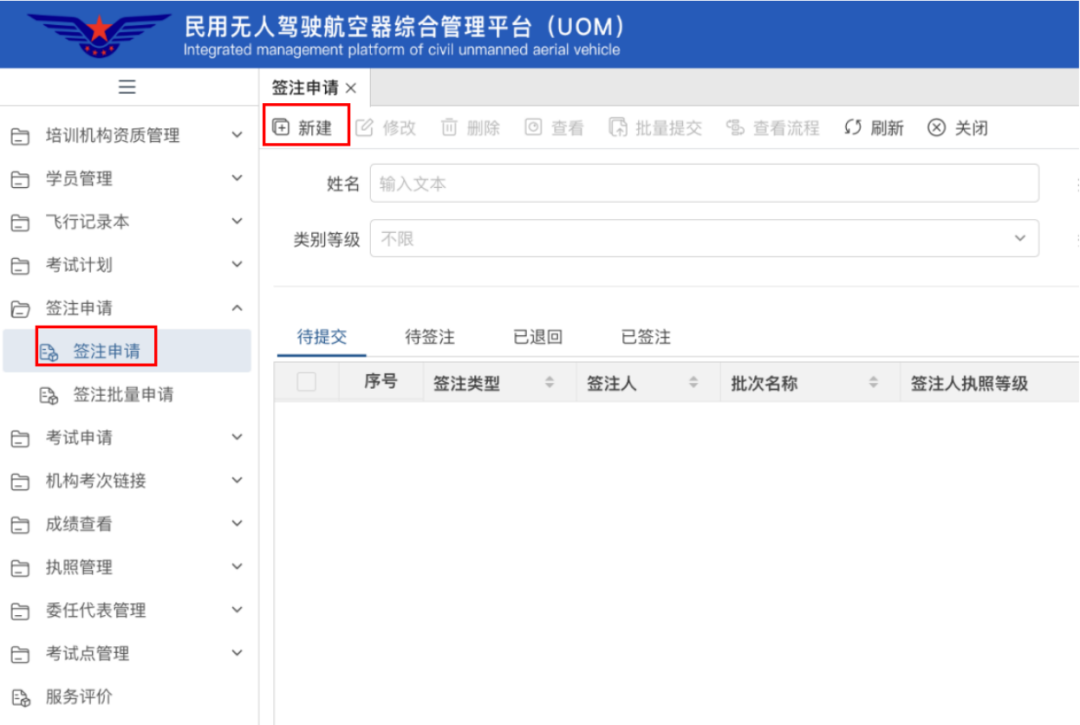This screenshot has width=1080, height=725.
Task: Click the 新建 plus icon
Action: point(281,127)
